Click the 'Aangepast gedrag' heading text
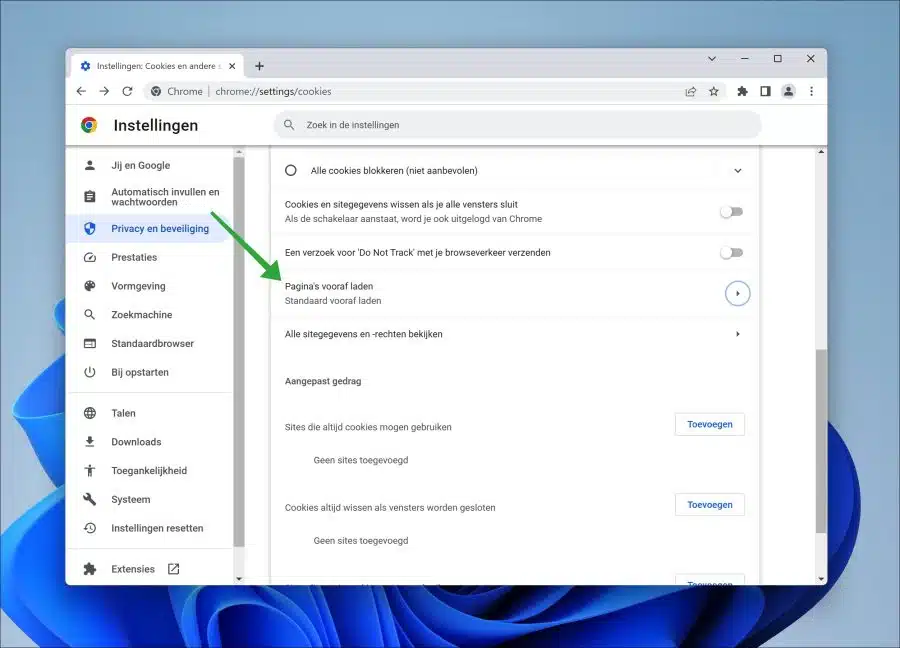 pos(323,381)
